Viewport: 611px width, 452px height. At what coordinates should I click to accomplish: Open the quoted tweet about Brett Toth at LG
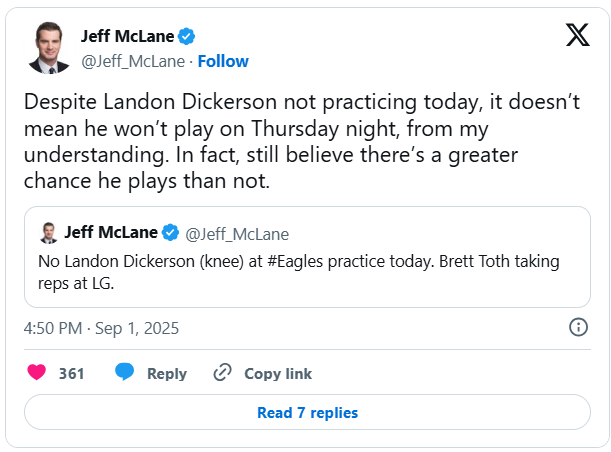coord(306,270)
